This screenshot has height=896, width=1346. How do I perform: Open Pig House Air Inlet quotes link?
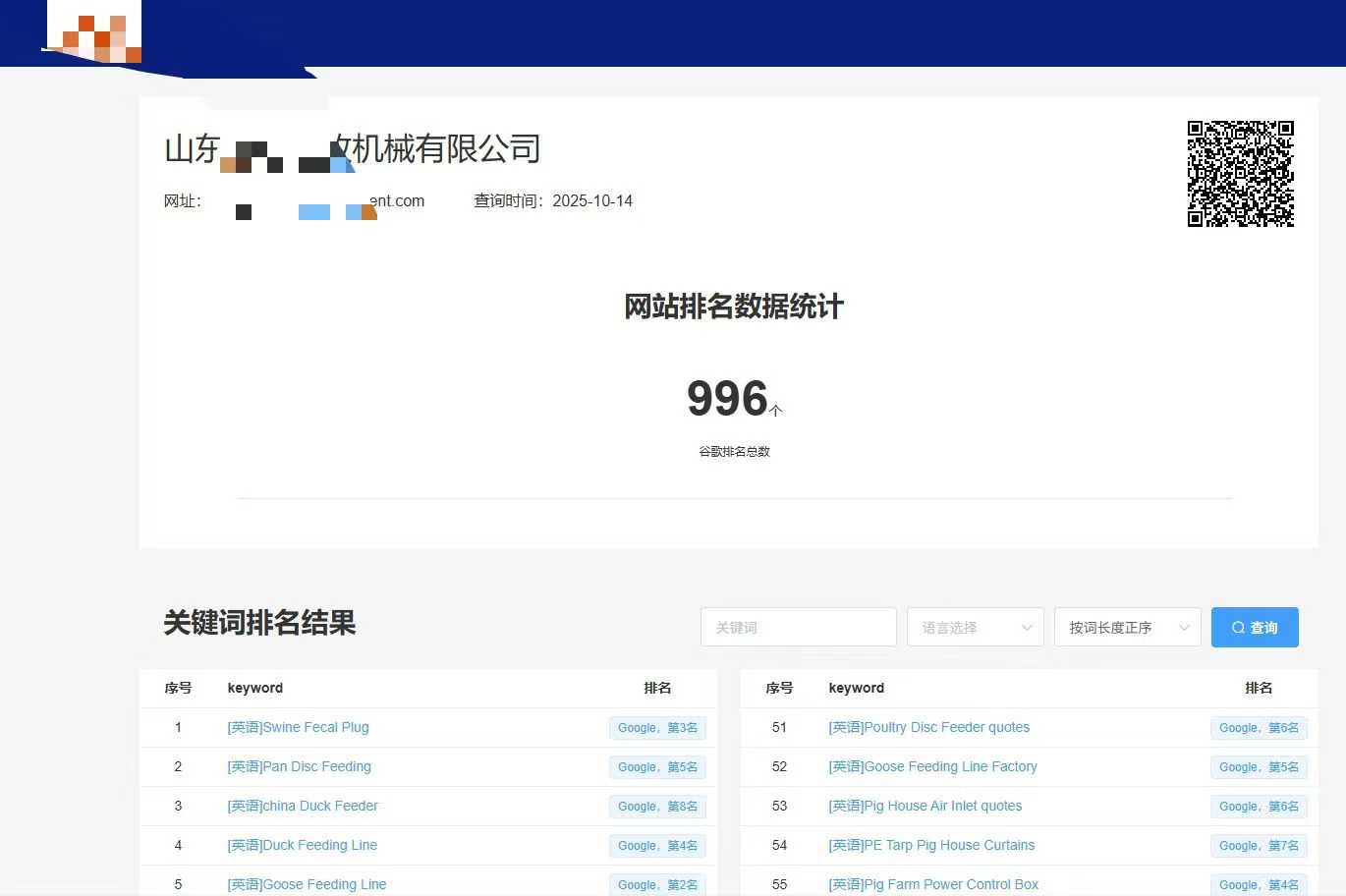[925, 807]
